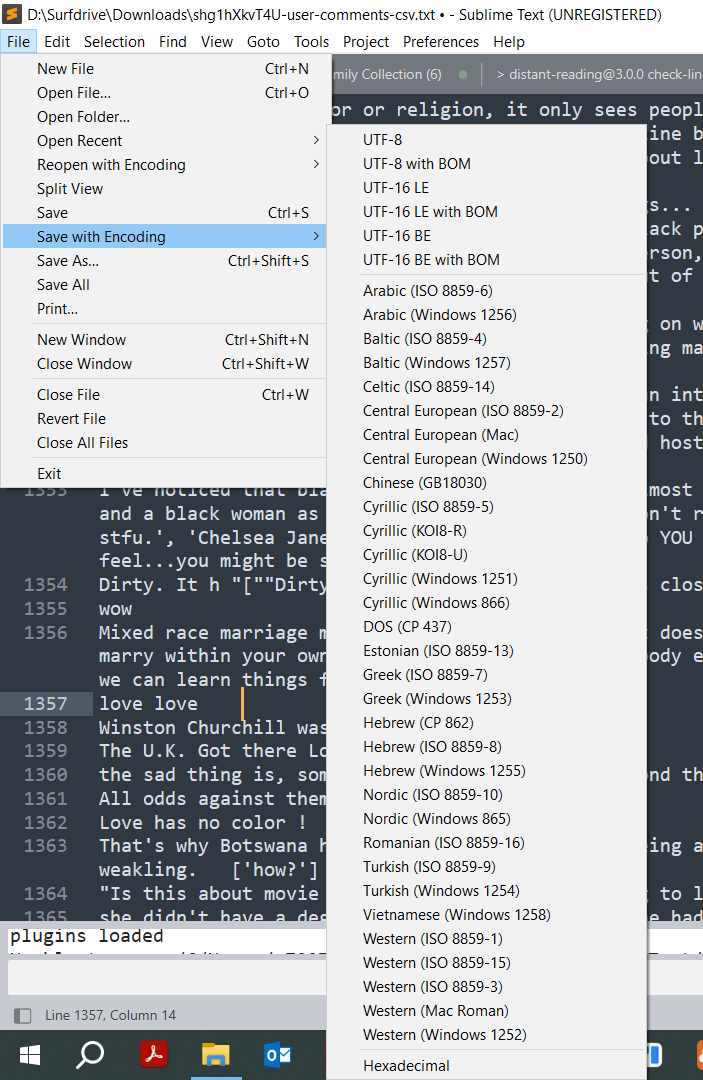This screenshot has width=703, height=1080.
Task: Choose Arabic (ISO 8859-6) encoding
Action: [x=487, y=291]
